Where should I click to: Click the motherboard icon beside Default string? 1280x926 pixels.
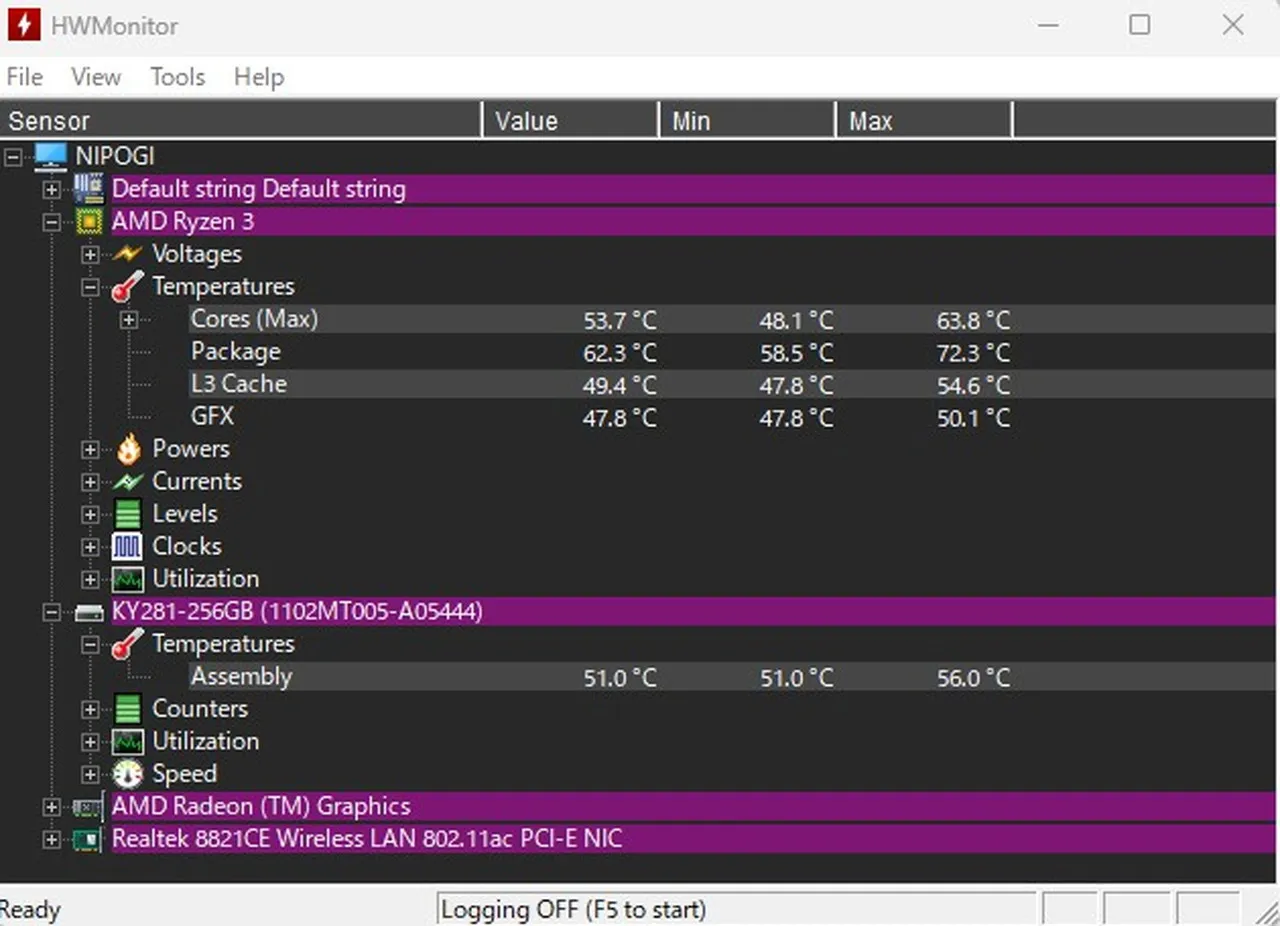(x=89, y=189)
